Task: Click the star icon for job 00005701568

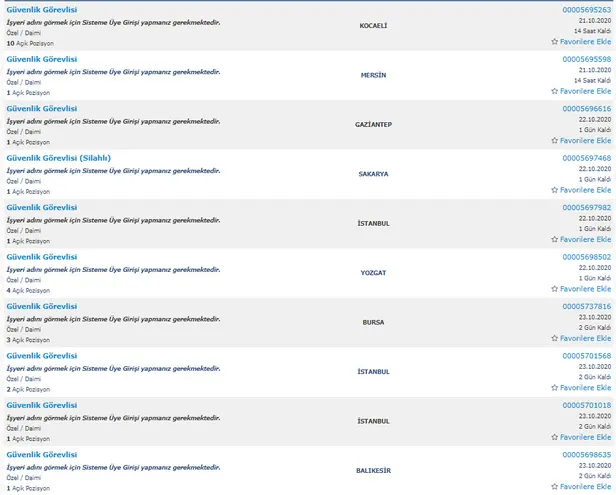Action: point(555,388)
